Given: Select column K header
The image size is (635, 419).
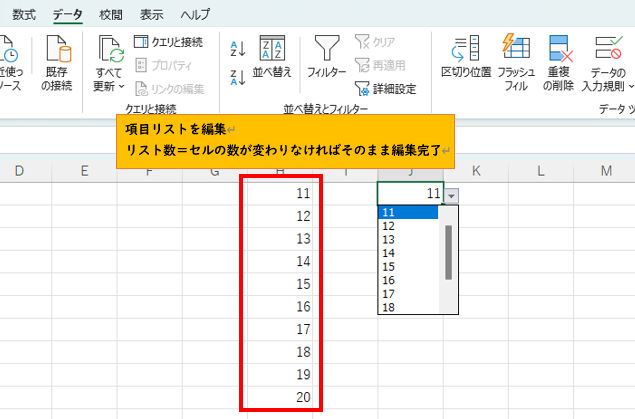Looking at the screenshot, I should [x=476, y=171].
